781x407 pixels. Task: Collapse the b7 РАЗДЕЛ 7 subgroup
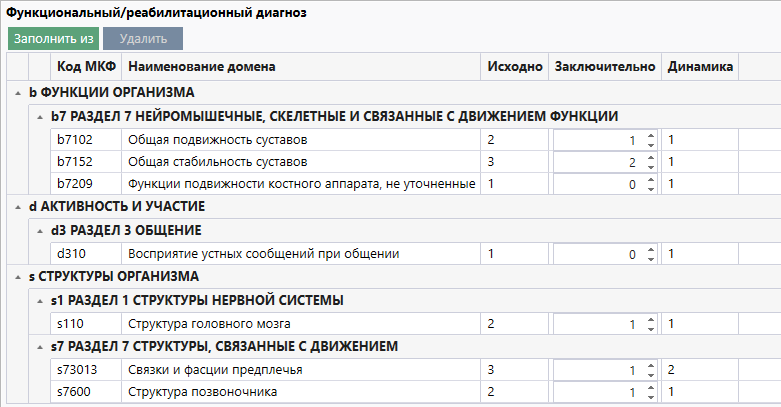(x=40, y=116)
